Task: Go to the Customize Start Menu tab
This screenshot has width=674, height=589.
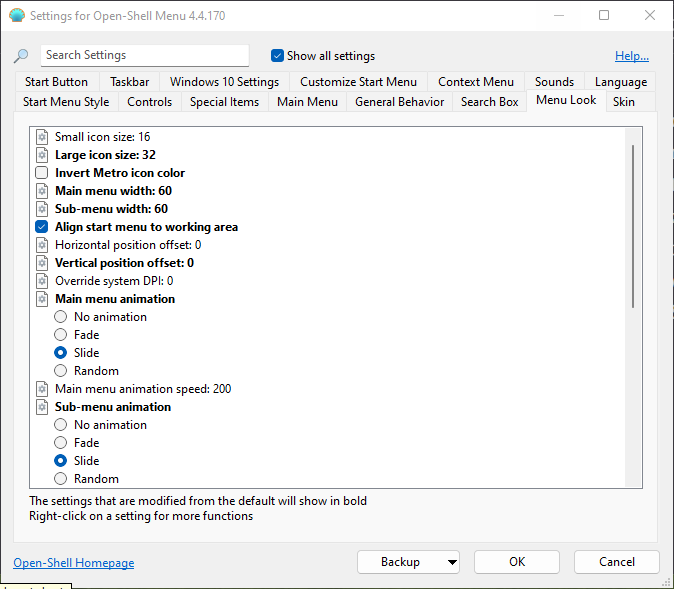Action: (358, 82)
